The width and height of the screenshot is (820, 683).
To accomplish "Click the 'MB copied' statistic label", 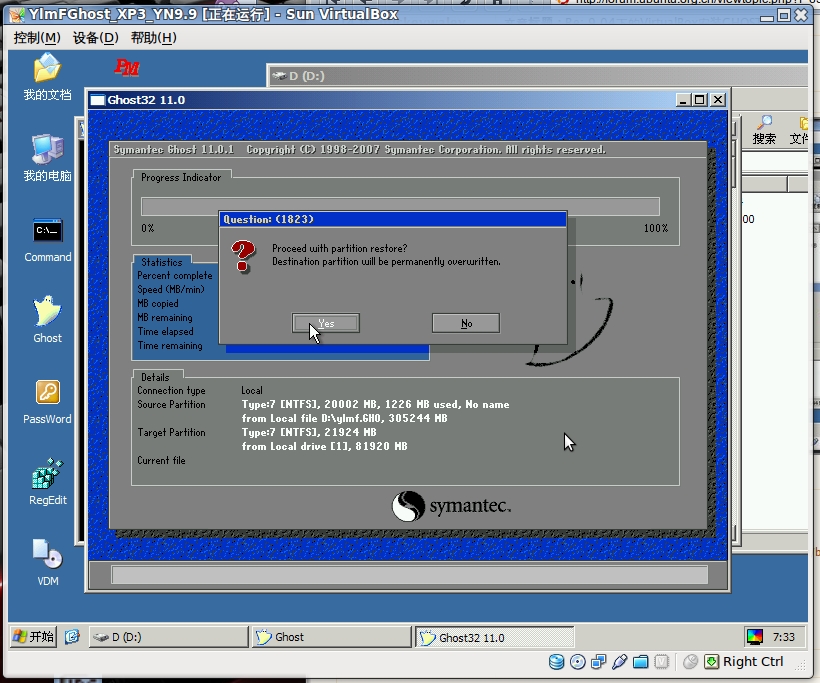I will tap(157, 303).
